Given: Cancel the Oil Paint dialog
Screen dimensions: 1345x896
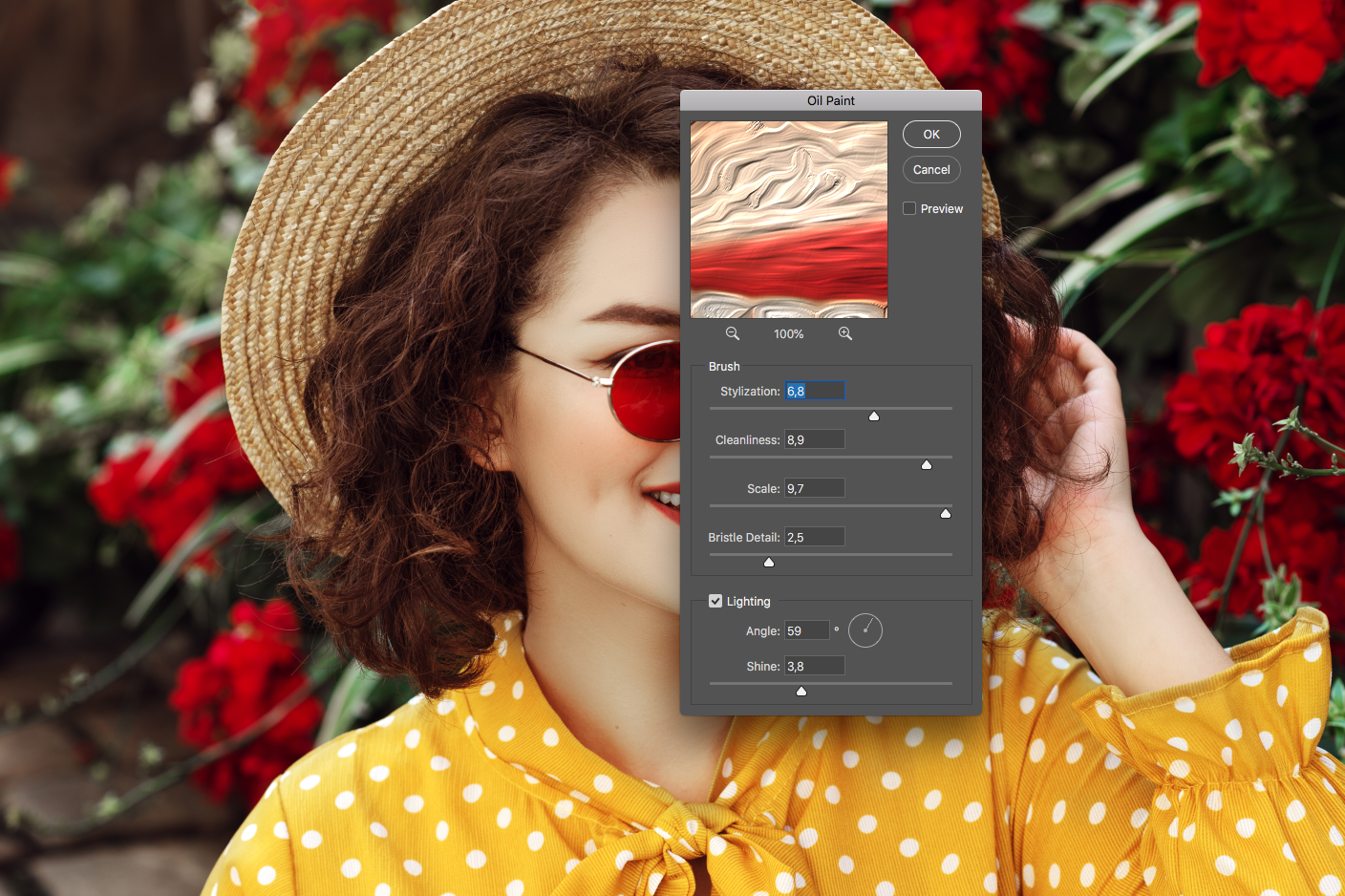Looking at the screenshot, I should pyautogui.click(x=931, y=170).
